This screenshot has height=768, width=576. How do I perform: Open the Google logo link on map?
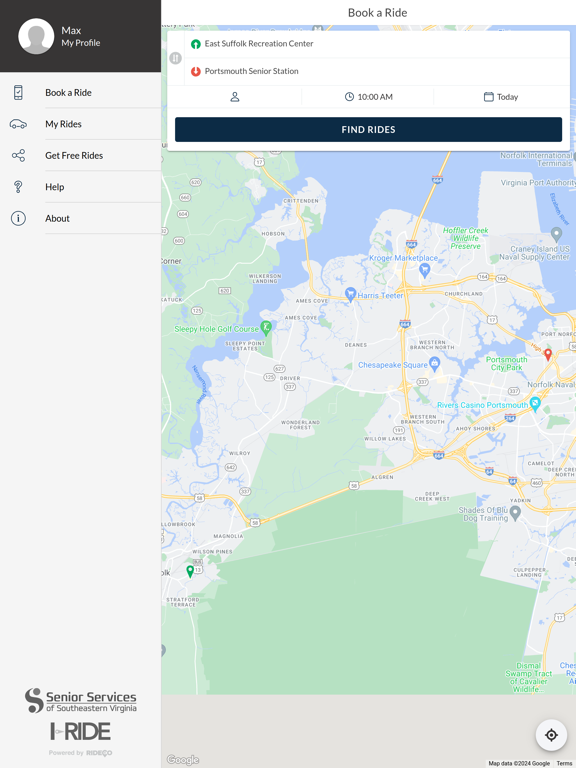(183, 760)
